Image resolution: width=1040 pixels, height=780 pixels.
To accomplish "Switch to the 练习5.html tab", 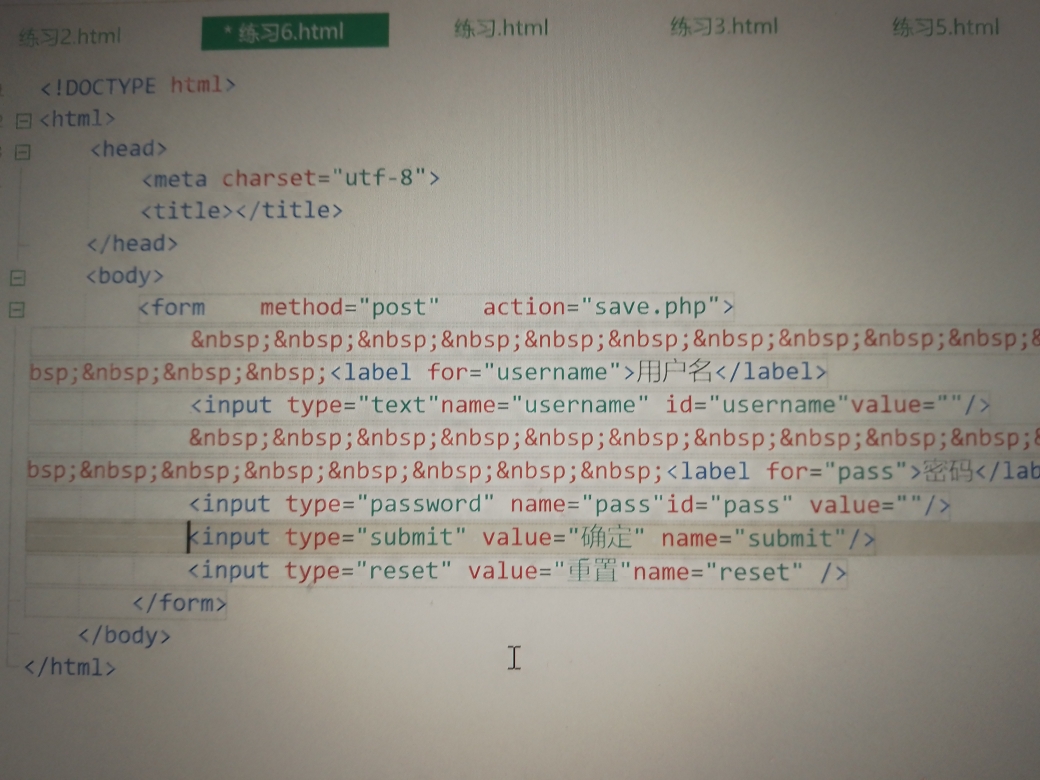I will [945, 28].
